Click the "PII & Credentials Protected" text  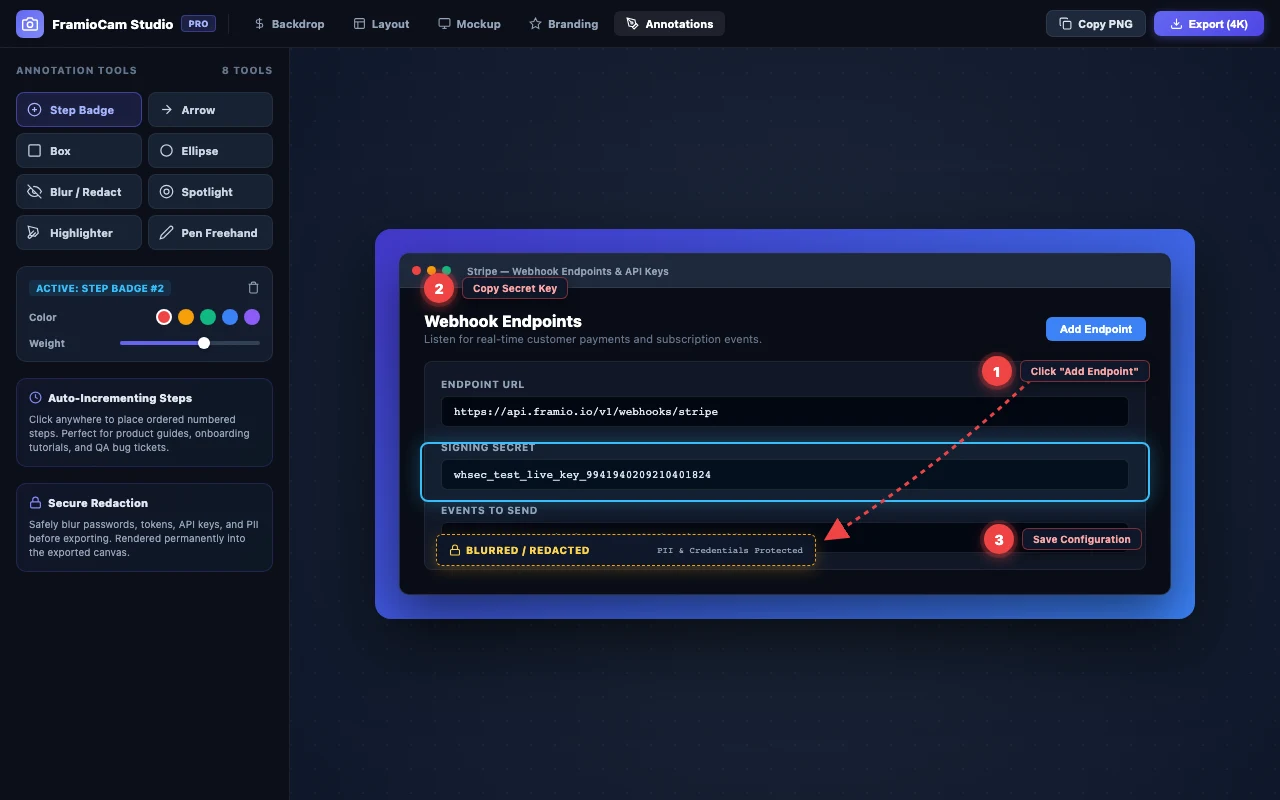tap(730, 550)
